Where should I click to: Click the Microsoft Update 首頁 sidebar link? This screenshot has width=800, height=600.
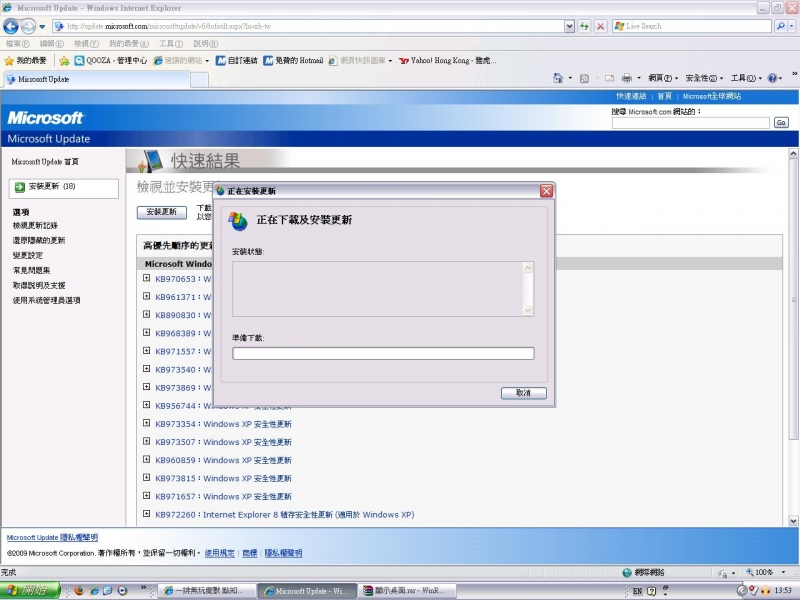(x=45, y=162)
